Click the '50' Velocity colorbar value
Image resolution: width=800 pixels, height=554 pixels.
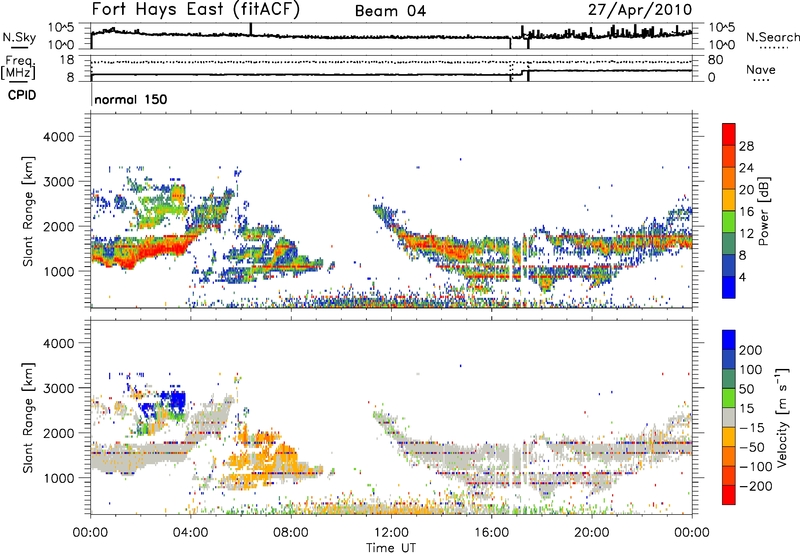tap(747, 389)
